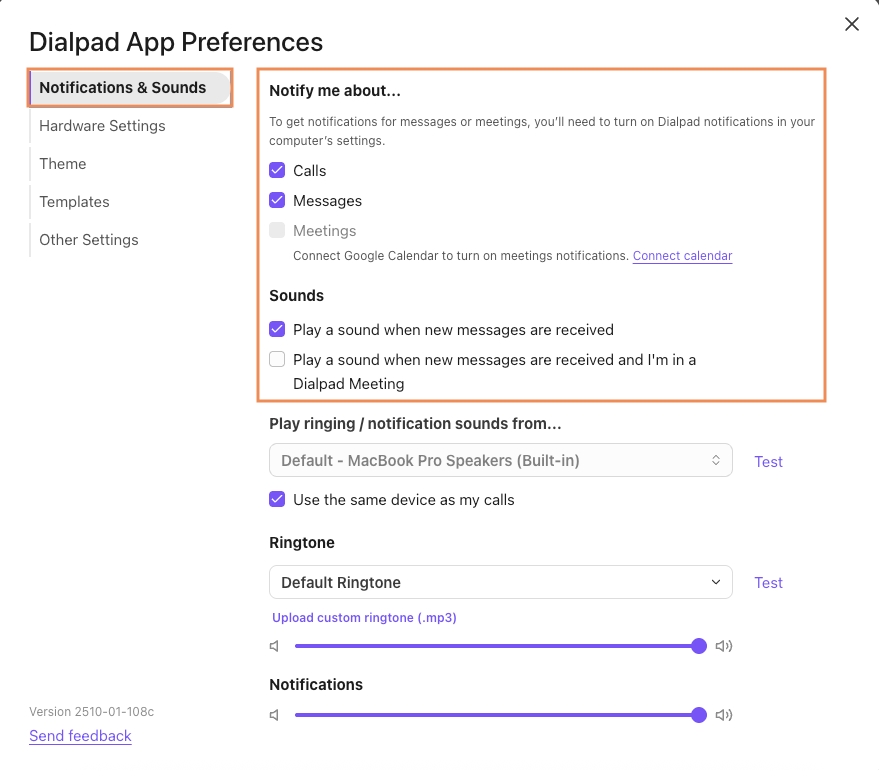Click the Ringtone volume slider handle
The image size is (879, 770).
click(x=699, y=646)
